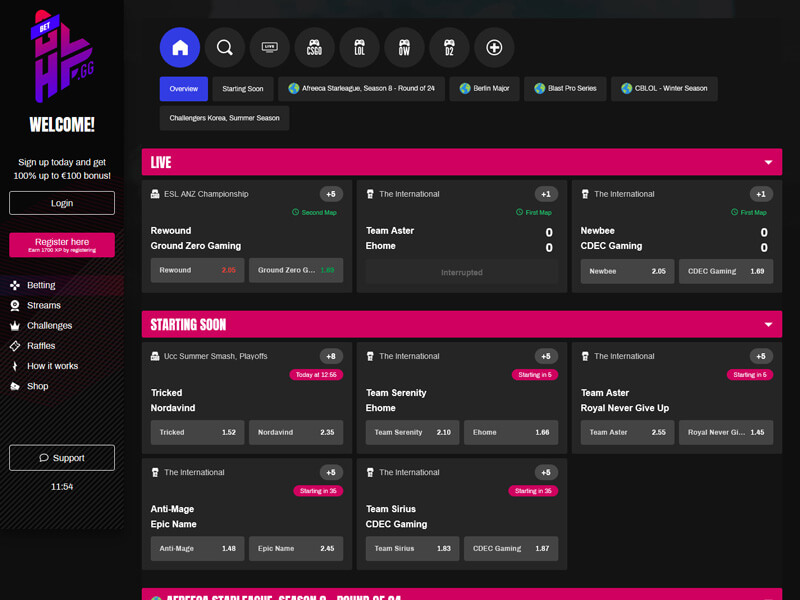Click the sidebar clock showing 11:54
Screen dimensions: 800x600
(62, 487)
